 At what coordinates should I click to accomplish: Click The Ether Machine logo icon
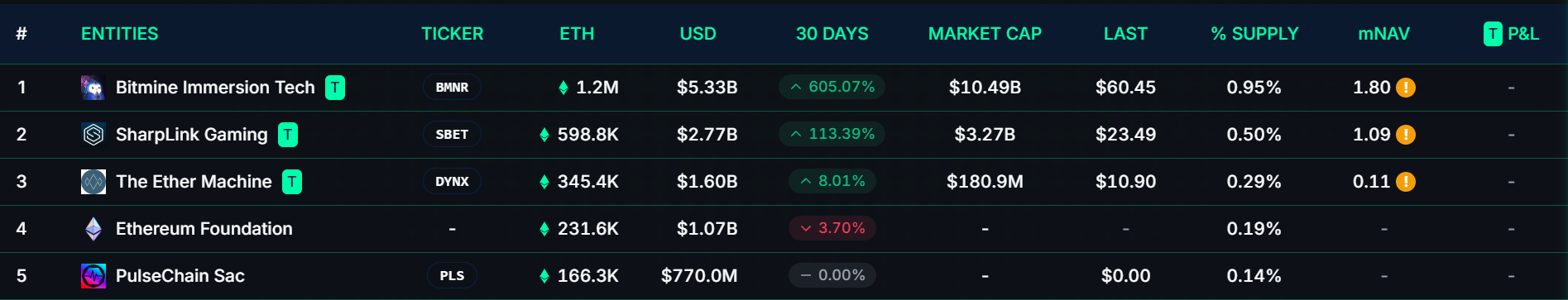[x=94, y=182]
